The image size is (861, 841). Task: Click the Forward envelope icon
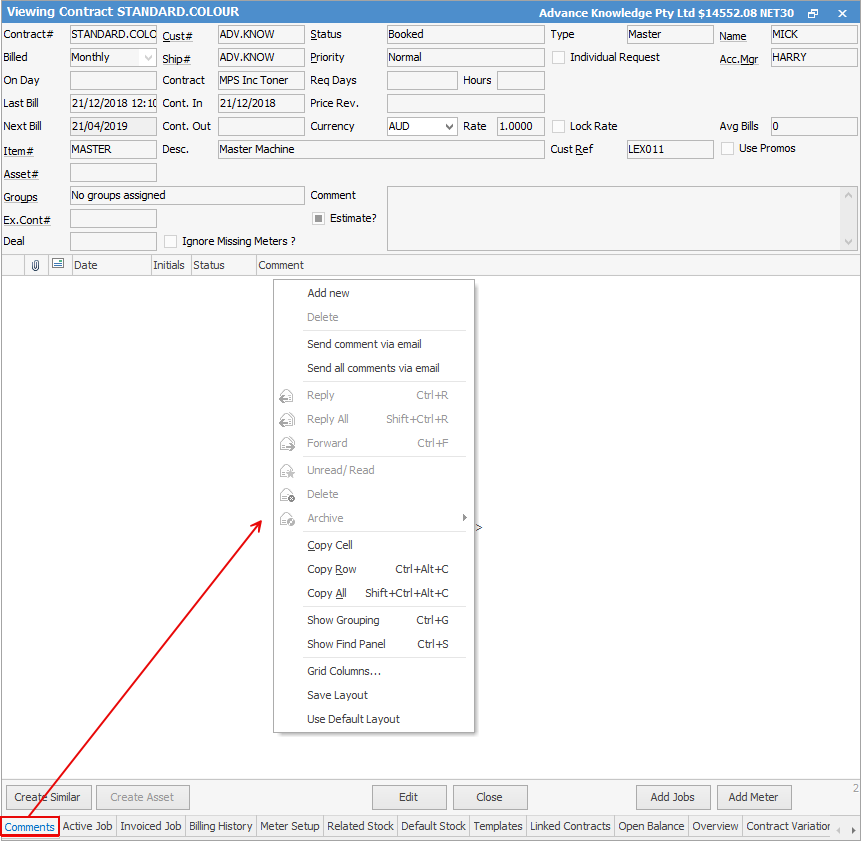pos(287,444)
